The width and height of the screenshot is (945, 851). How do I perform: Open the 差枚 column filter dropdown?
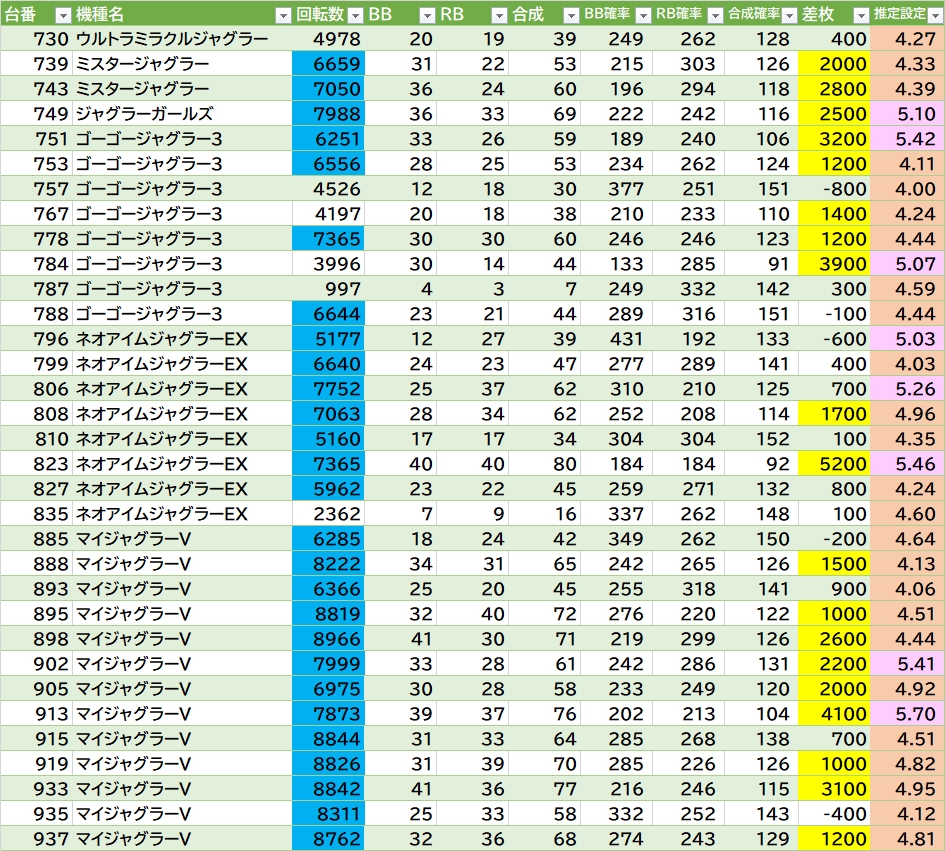pos(861,15)
